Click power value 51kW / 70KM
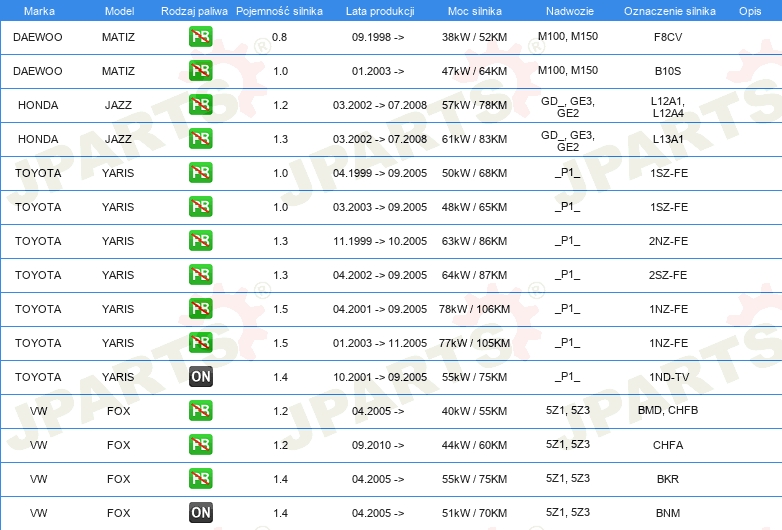Image resolution: width=782 pixels, height=530 pixels. [x=474, y=513]
